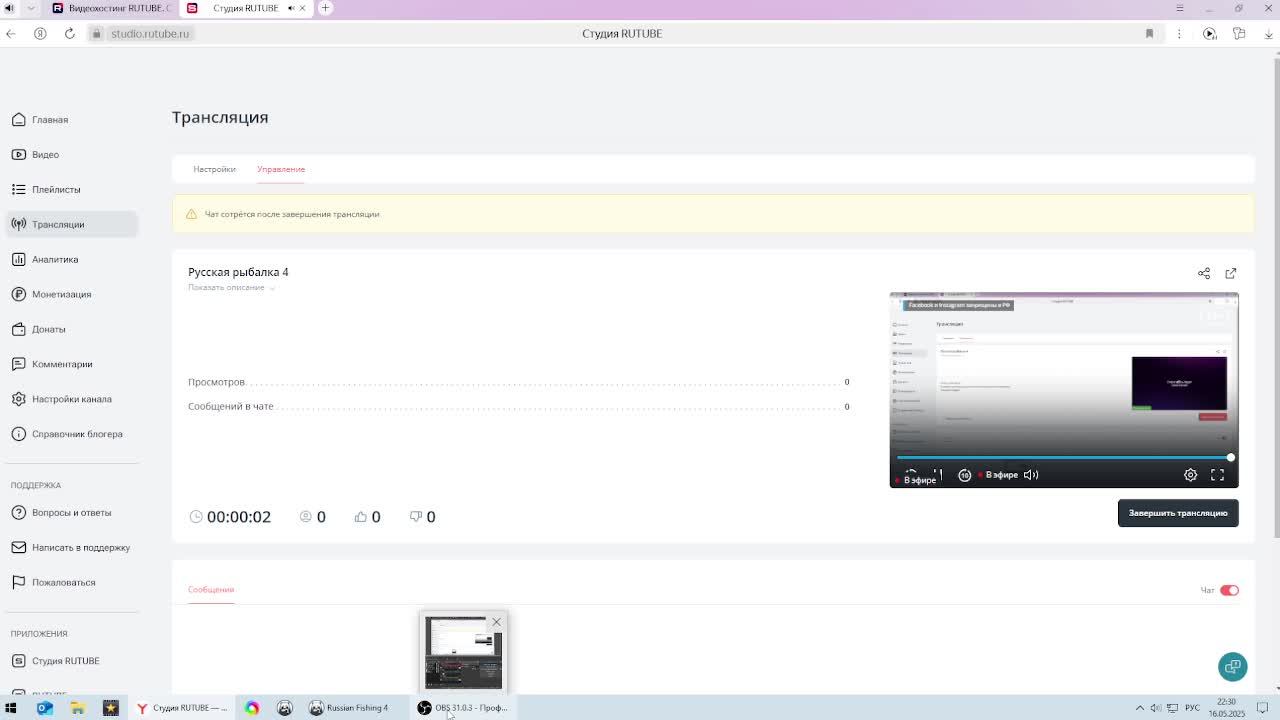The height and width of the screenshot is (720, 1280).
Task: Select Трансляции in the sidebar
Action: (71, 224)
